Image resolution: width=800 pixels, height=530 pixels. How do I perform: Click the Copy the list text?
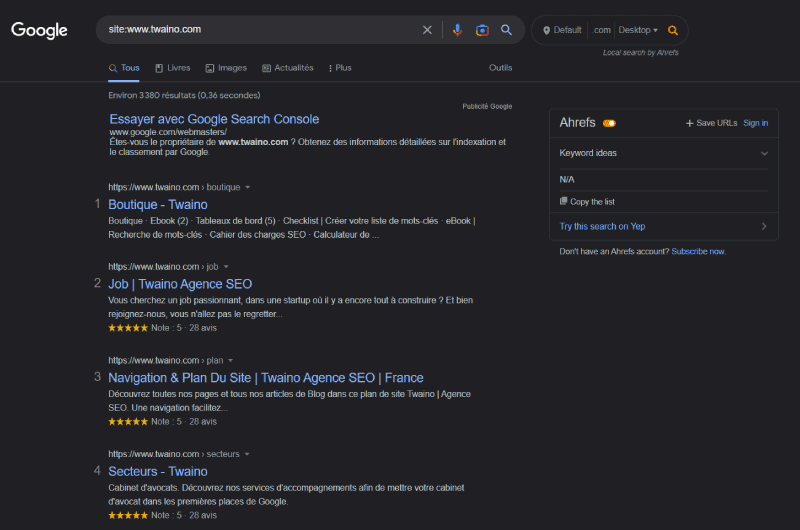click(x=592, y=201)
